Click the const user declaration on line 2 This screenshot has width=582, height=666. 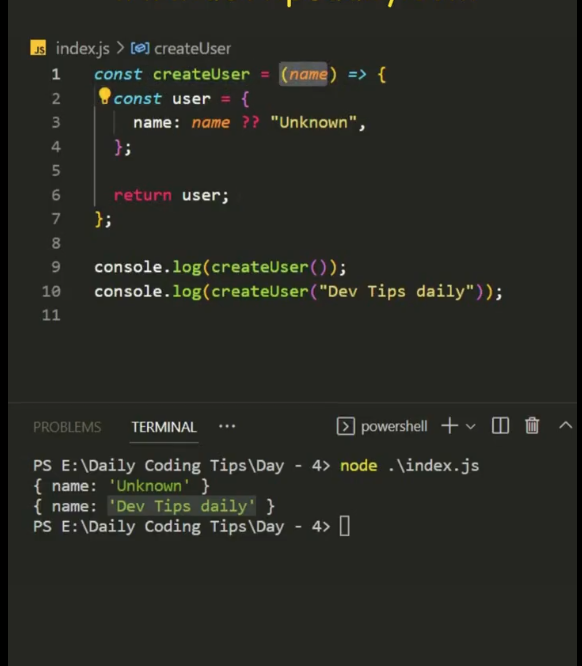point(162,99)
